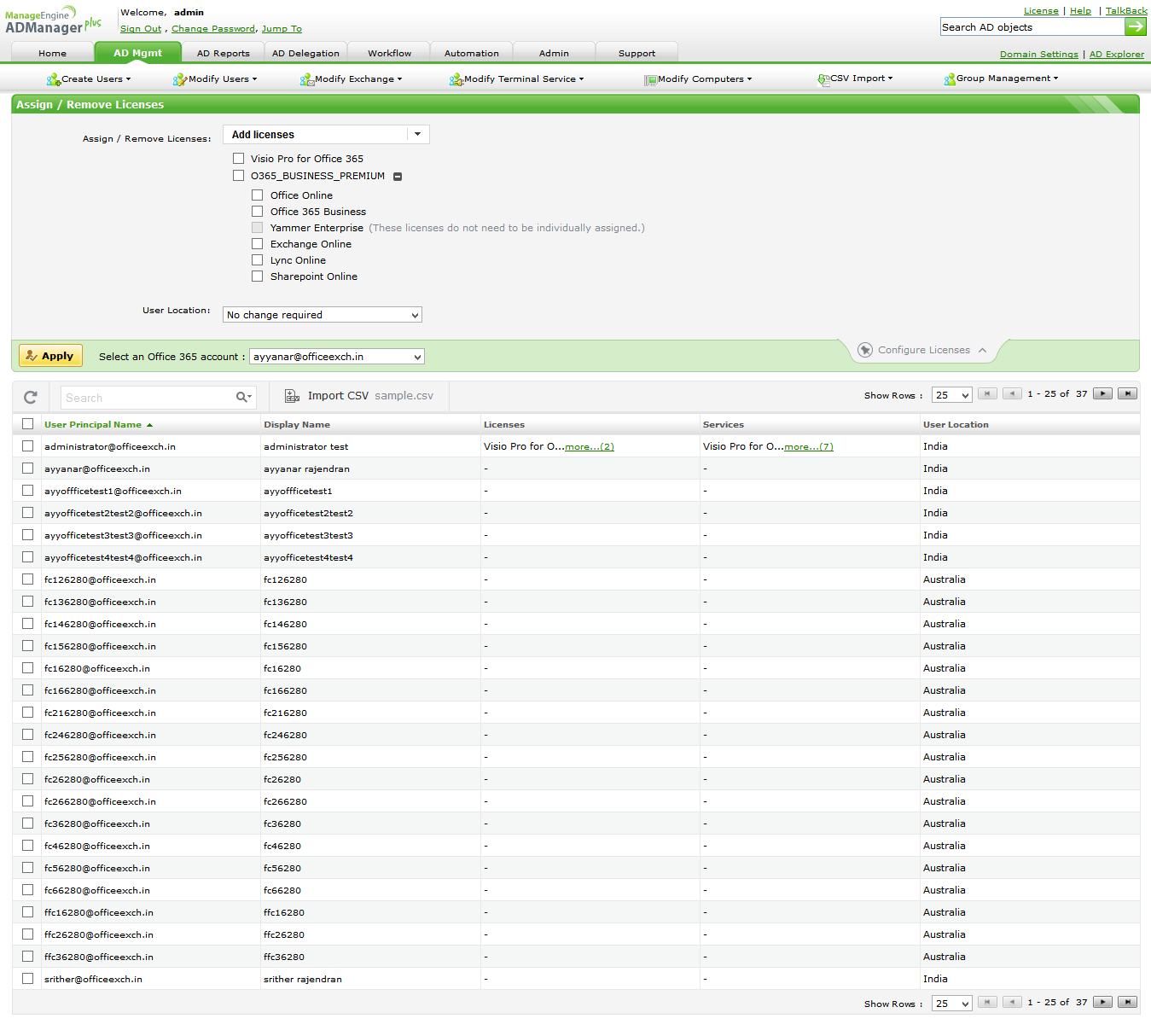Screen dimensions: 1151x1036
Task: Select the administrator@officeexch.in row checkbox
Action: [28, 446]
